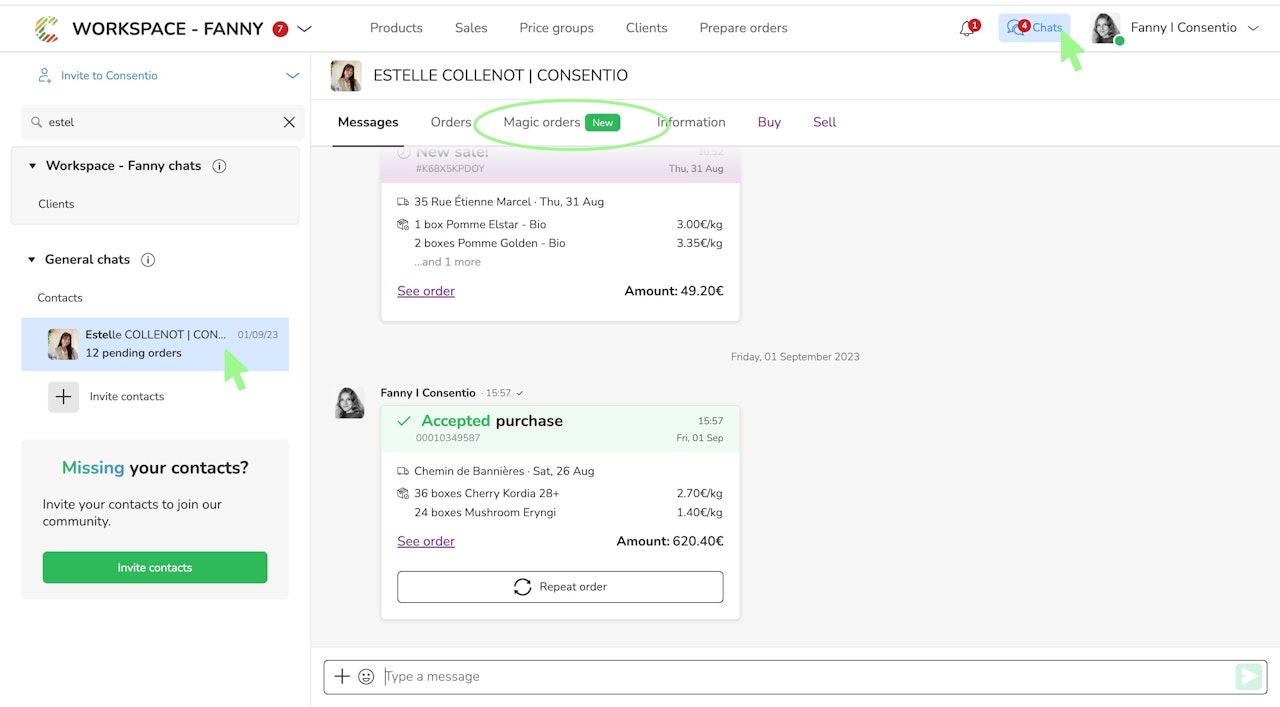Click info icon beside Workspace - Fanny chats
This screenshot has width=1280, height=707.
(220, 166)
